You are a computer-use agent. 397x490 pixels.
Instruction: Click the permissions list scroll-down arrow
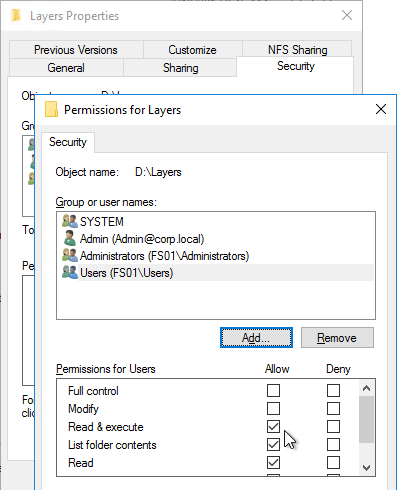[x=367, y=468]
